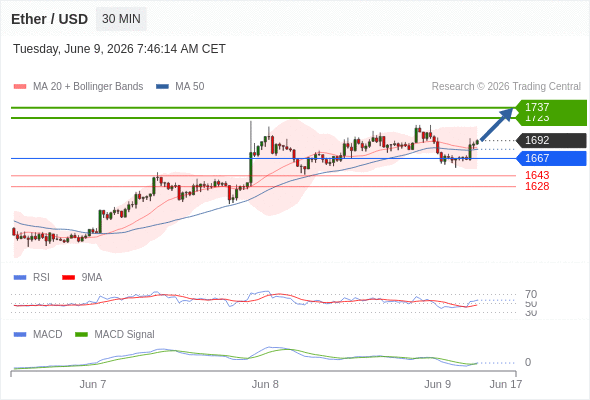Screen dimensions: 590x400
Task: Click the blue MA 50 legend swatch
Action: (162, 87)
